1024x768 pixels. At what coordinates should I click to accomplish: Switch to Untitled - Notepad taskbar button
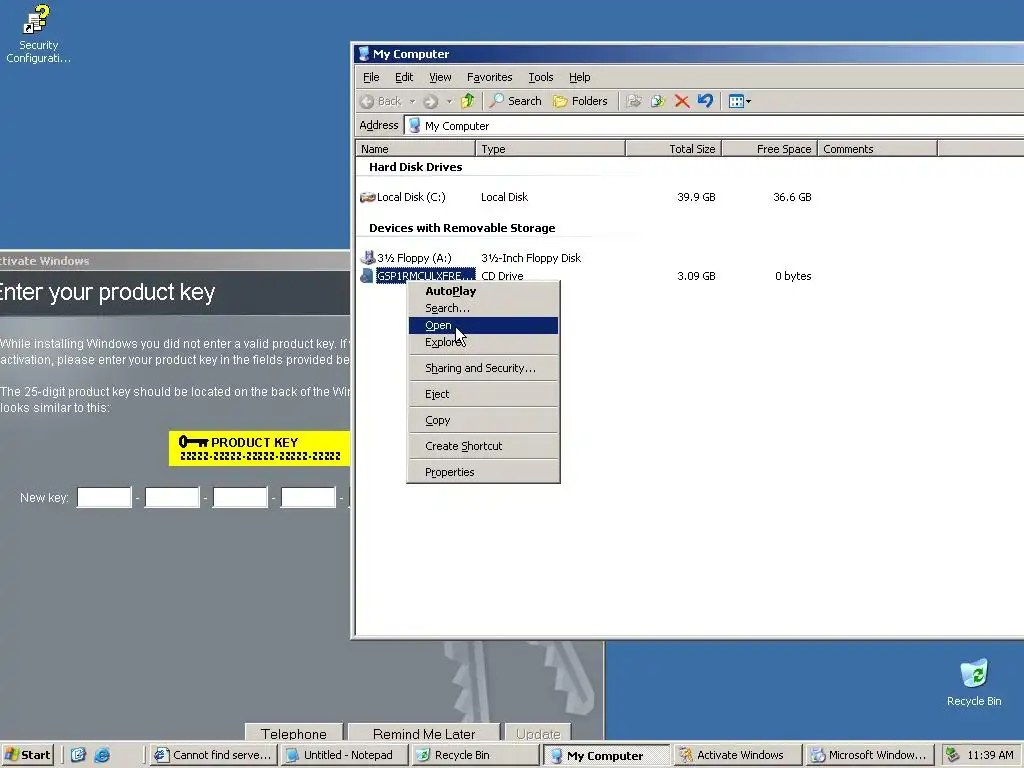click(x=345, y=755)
